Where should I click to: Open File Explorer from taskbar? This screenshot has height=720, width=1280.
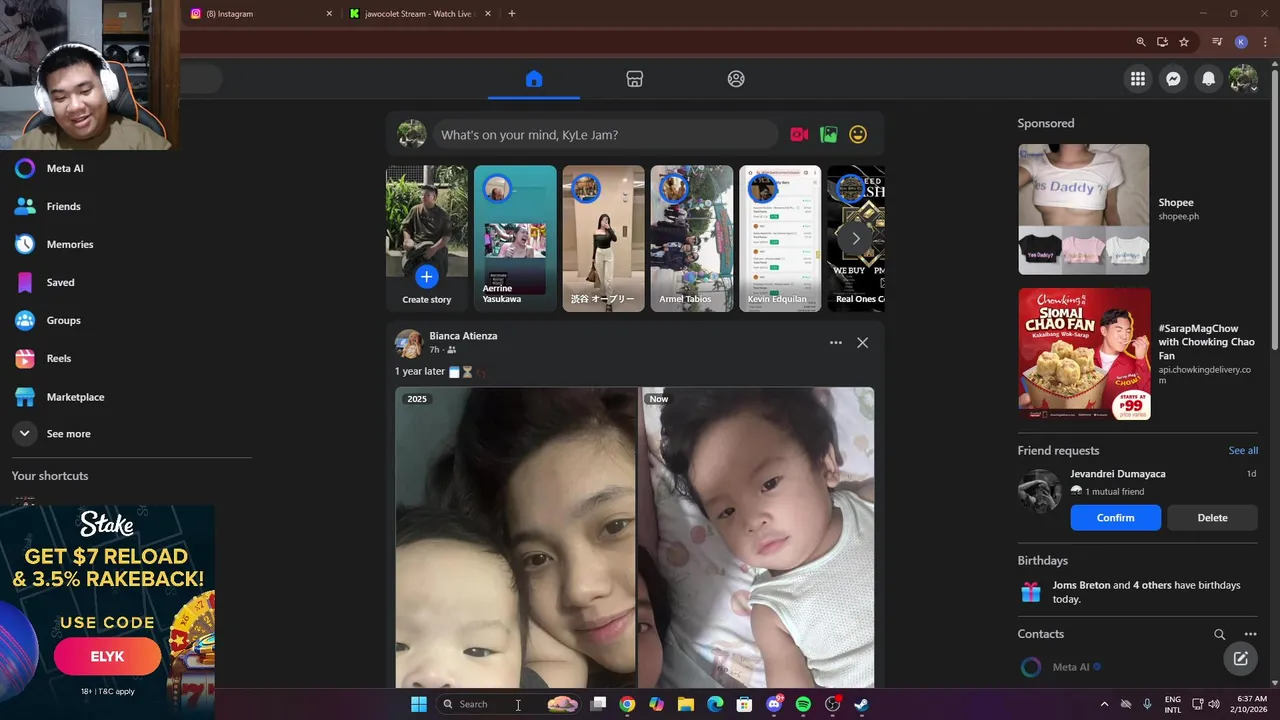(685, 704)
